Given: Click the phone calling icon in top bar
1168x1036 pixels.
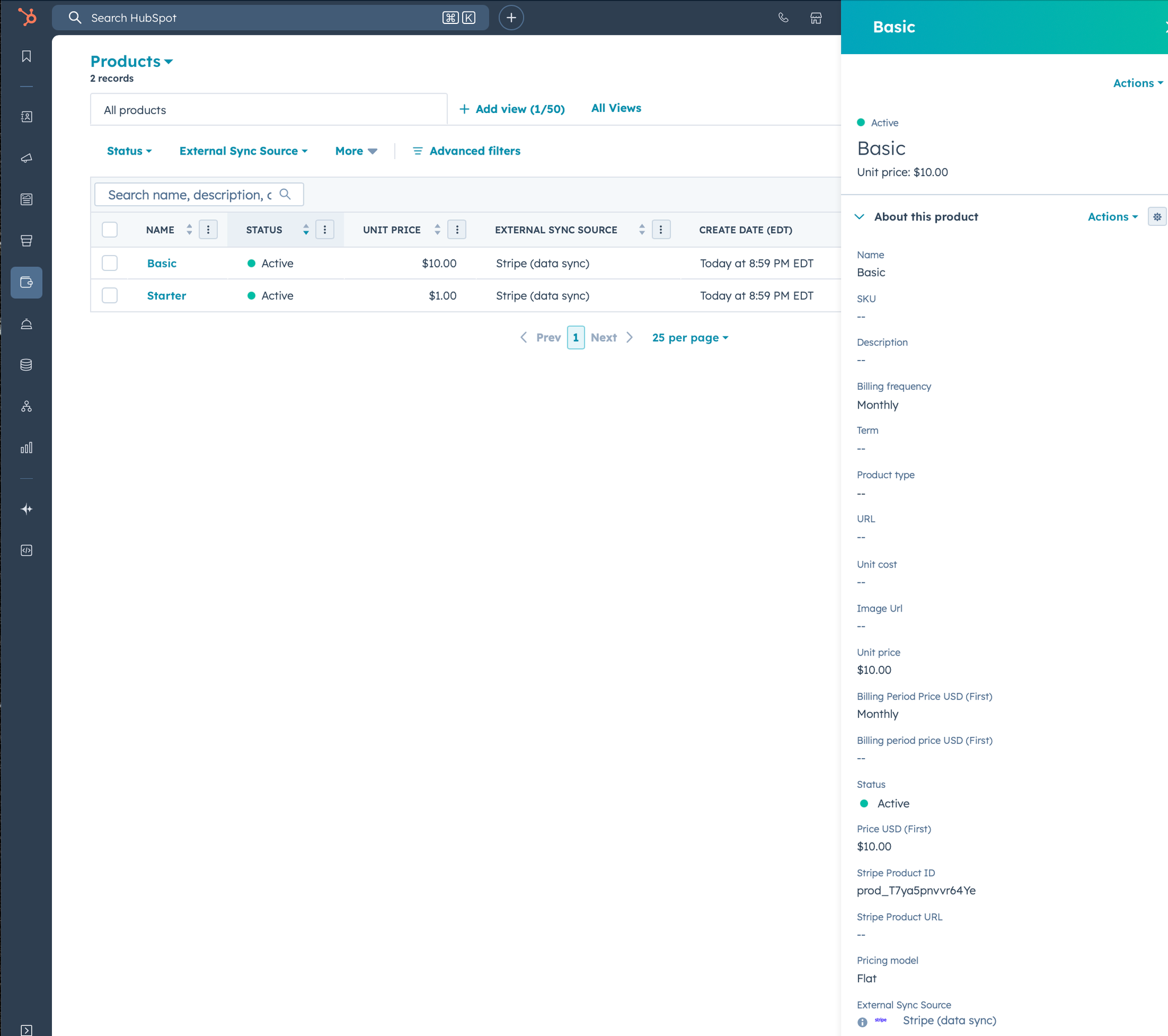Looking at the screenshot, I should coord(784,18).
